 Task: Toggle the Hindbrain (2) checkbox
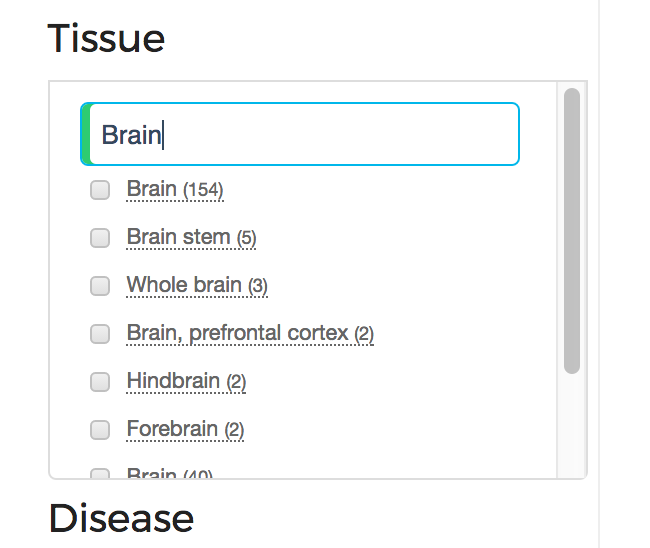click(100, 381)
